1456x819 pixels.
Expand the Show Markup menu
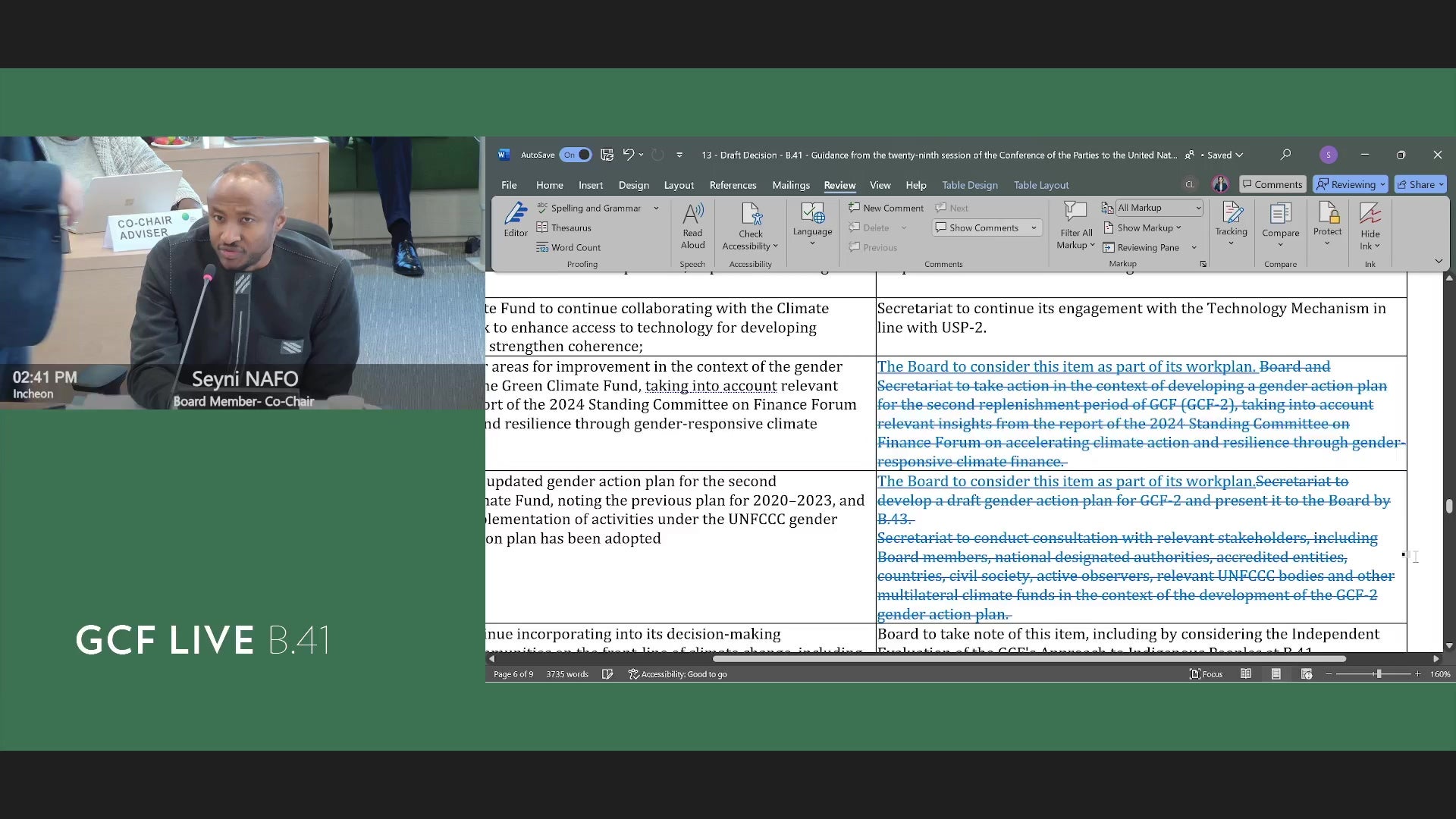pos(1143,227)
